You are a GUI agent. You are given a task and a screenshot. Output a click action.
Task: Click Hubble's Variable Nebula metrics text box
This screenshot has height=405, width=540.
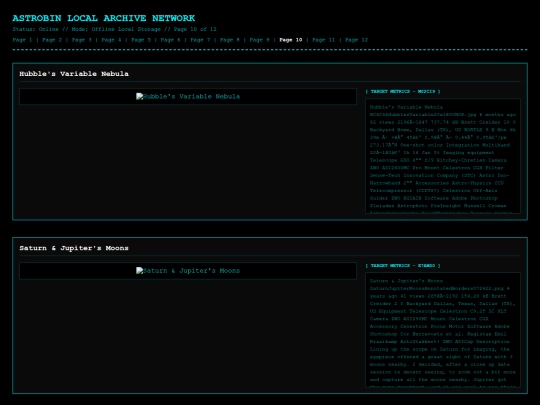point(443,156)
